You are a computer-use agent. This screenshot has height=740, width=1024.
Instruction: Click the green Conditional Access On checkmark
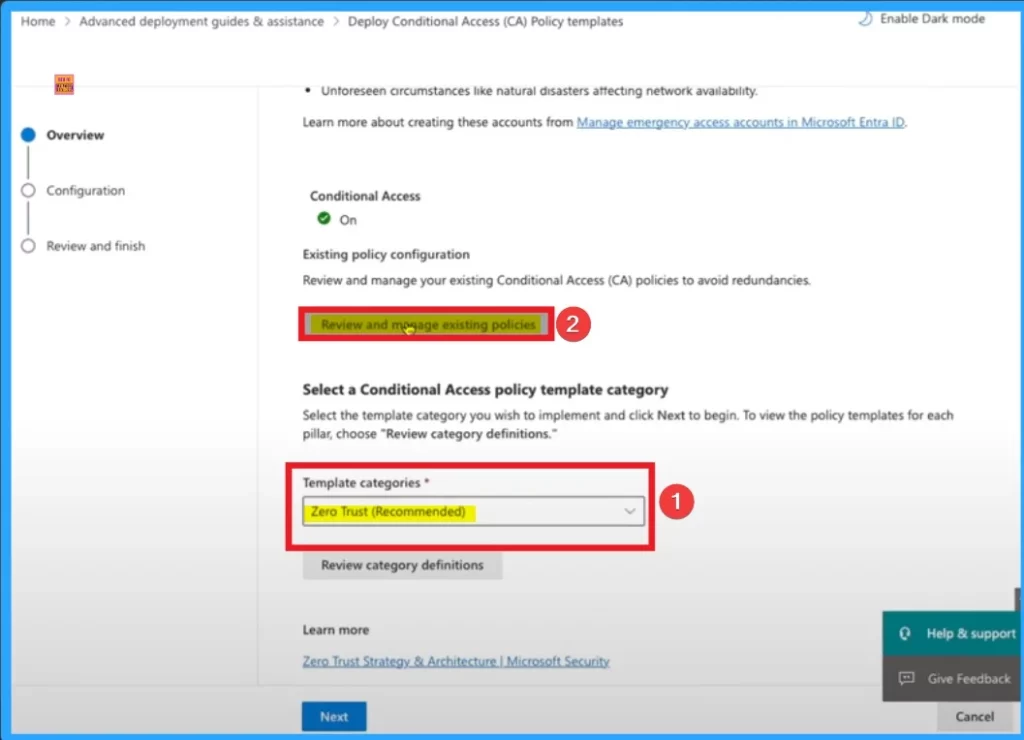(324, 218)
